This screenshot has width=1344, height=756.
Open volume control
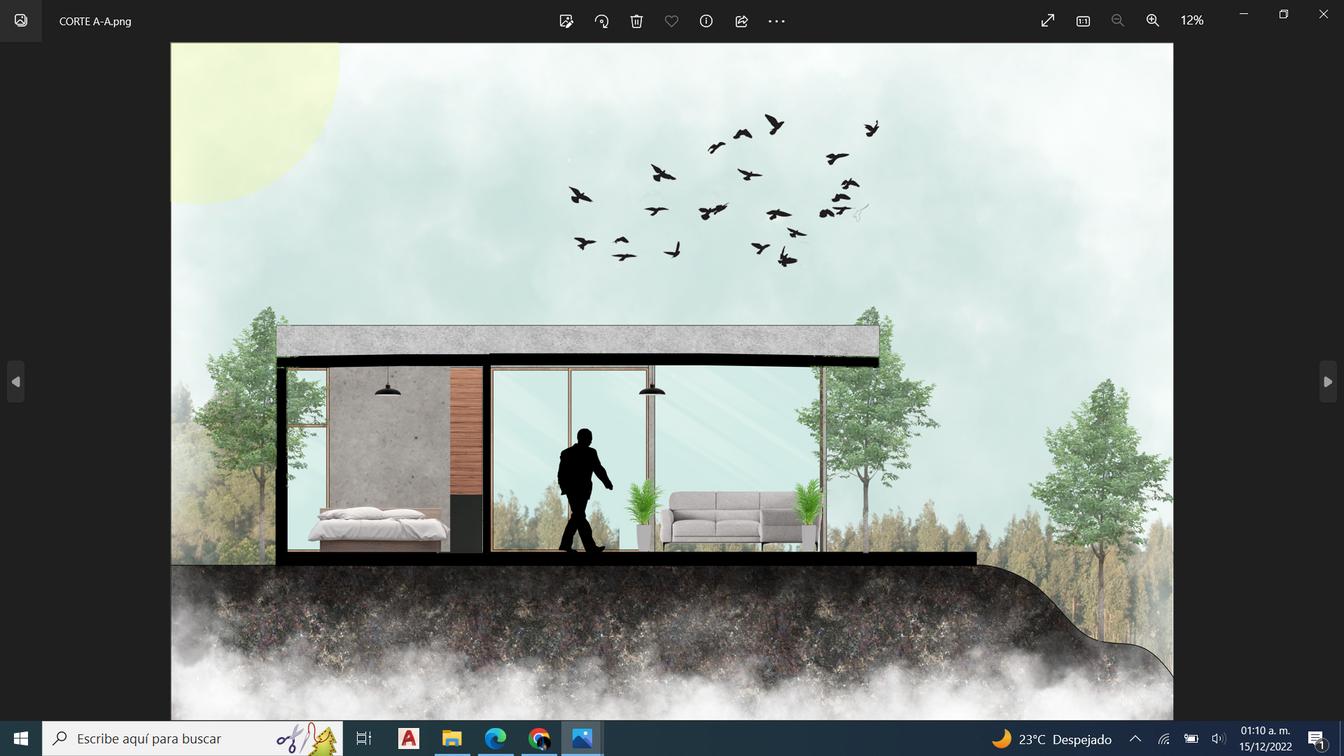click(1218, 739)
